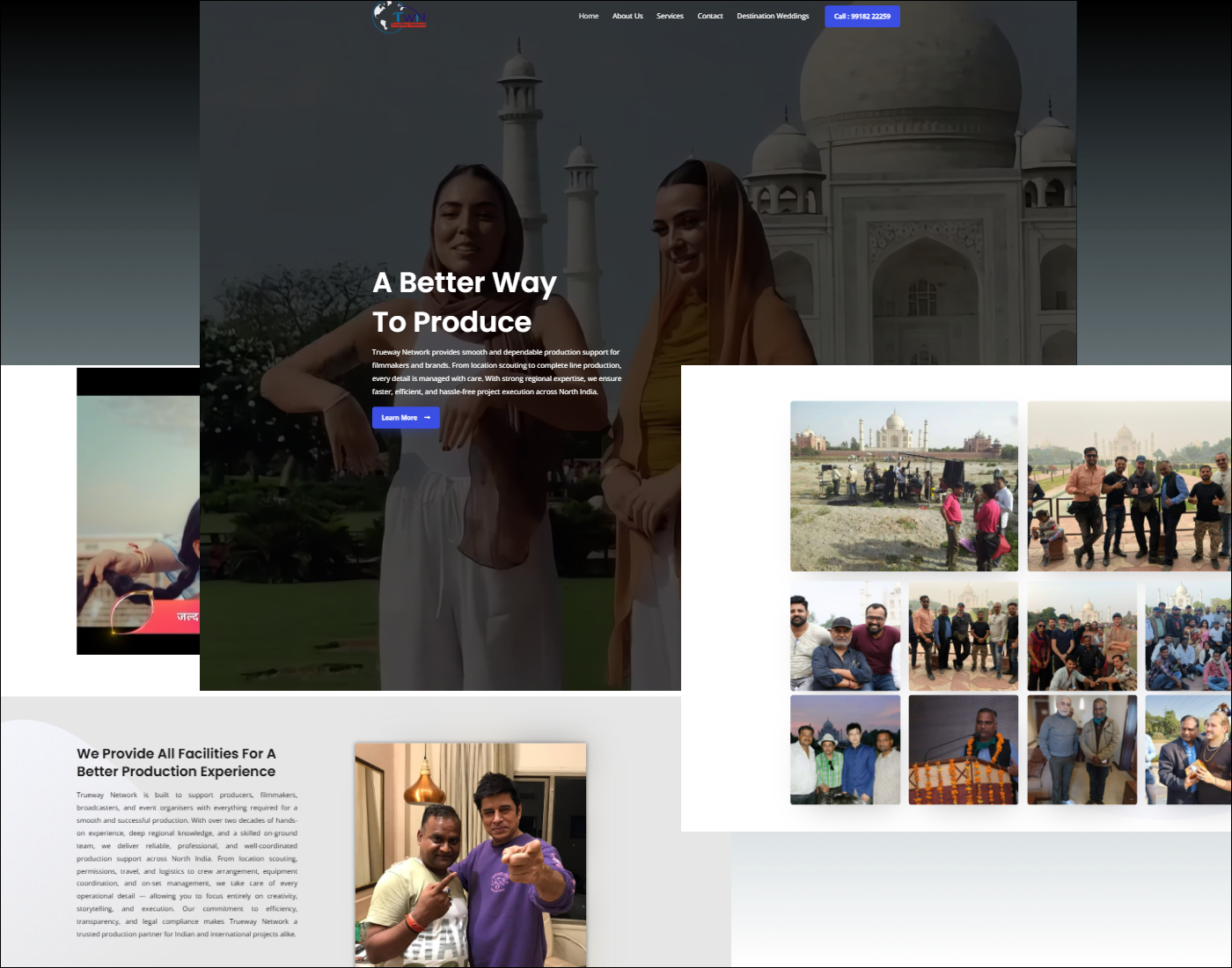The height and width of the screenshot is (968, 1232).
Task: Click the Trueway Network hero description text
Action: pos(496,371)
